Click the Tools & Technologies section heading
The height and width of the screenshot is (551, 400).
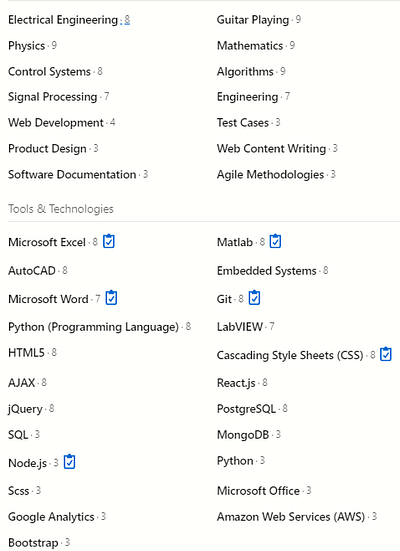point(61,209)
